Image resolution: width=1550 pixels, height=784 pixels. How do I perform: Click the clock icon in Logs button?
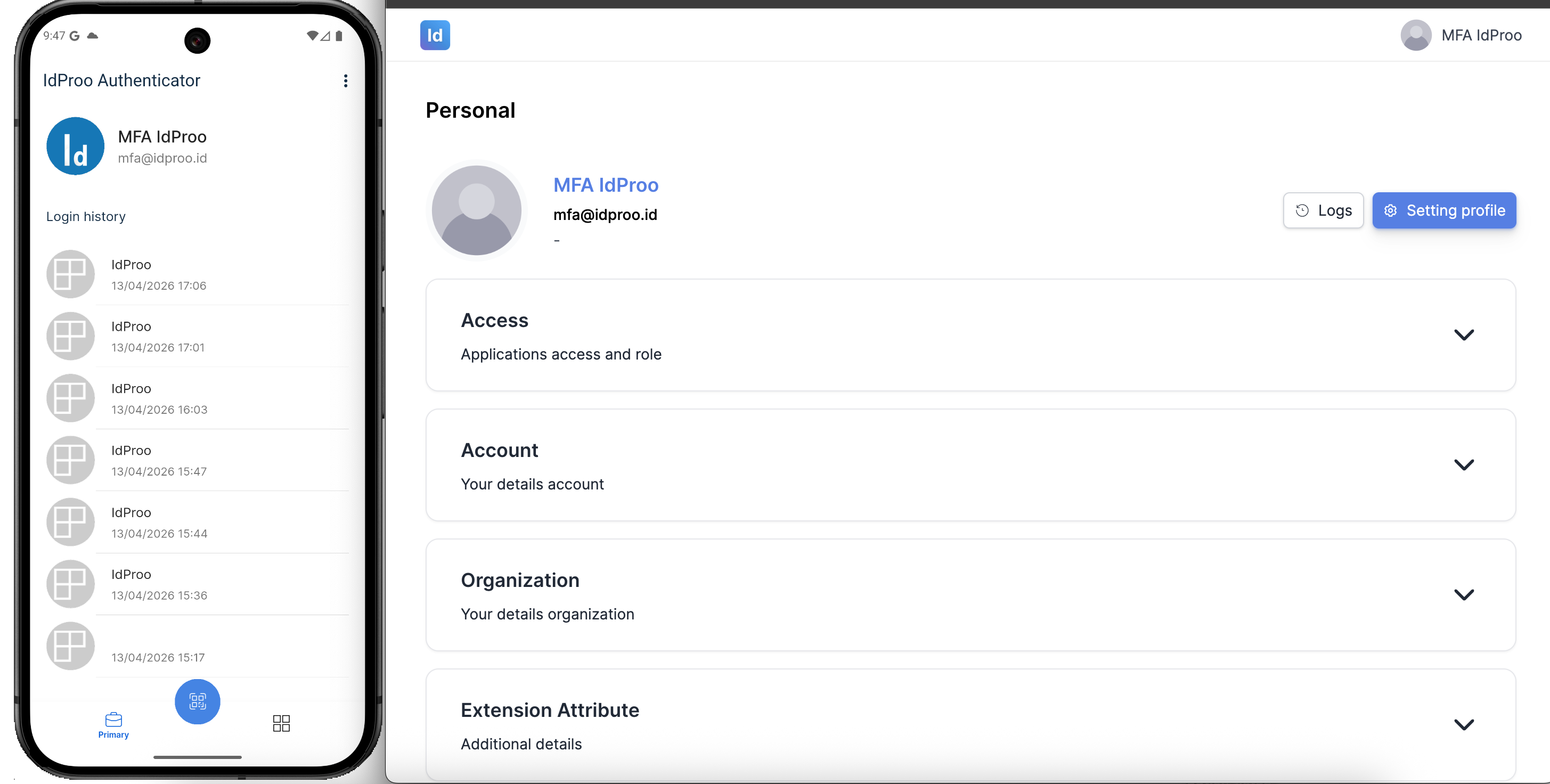(x=1301, y=210)
